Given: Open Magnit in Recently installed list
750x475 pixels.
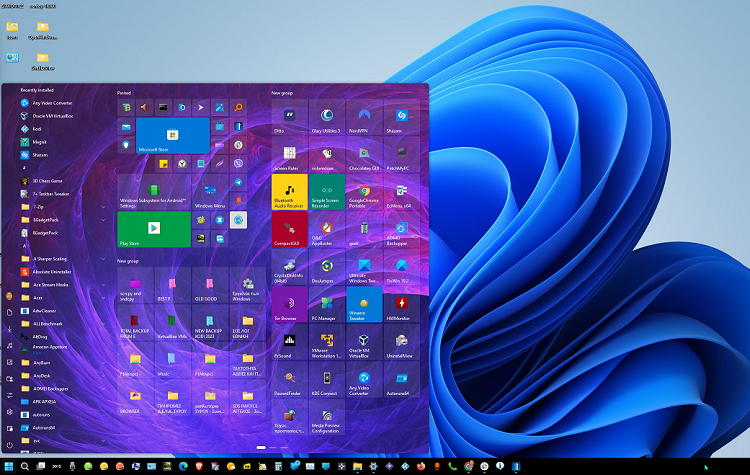Looking at the screenshot, I should 62,142.
